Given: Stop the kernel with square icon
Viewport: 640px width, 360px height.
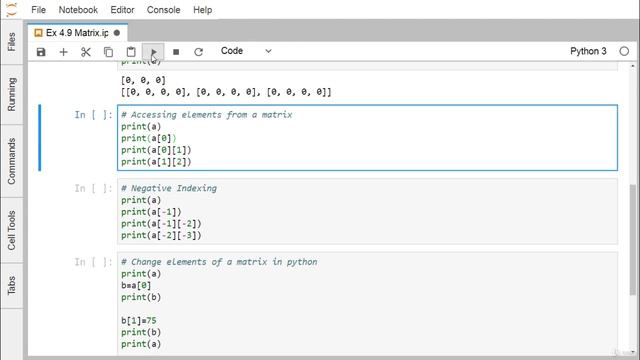Looking at the screenshot, I should coord(176,52).
